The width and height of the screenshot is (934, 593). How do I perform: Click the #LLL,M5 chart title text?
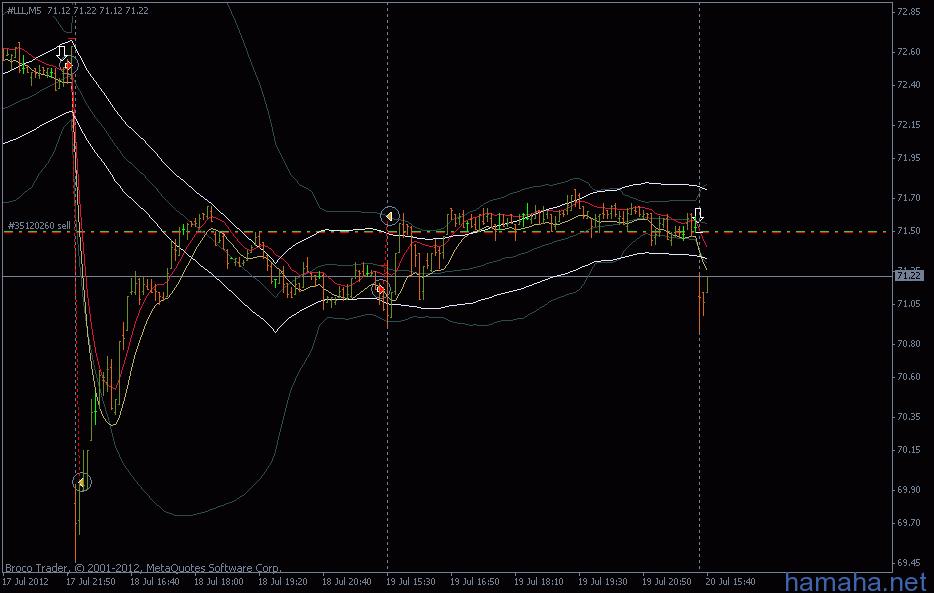point(24,10)
